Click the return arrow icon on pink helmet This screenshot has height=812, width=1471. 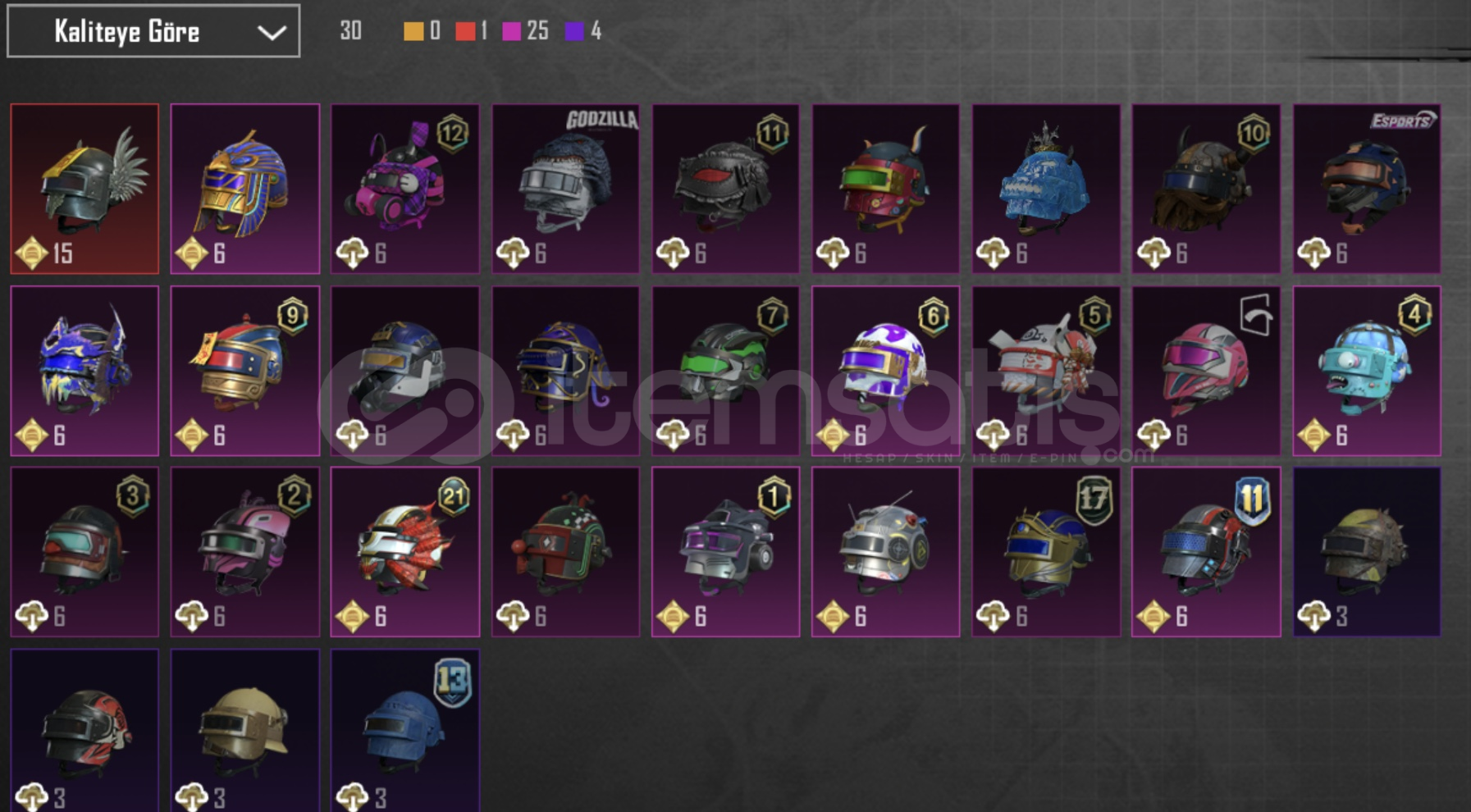[x=1255, y=315]
